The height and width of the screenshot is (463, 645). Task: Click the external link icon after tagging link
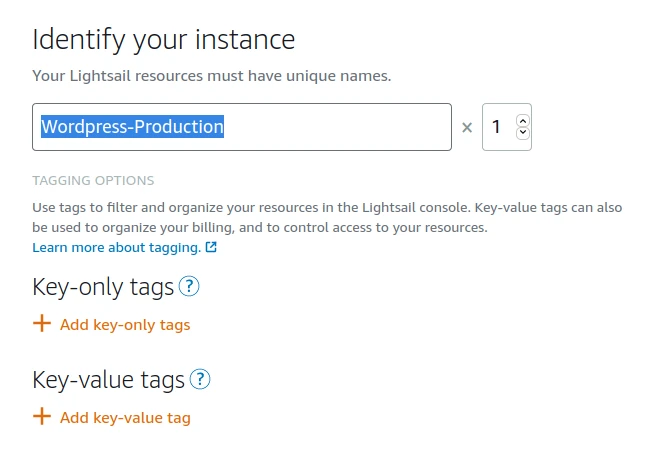click(211, 247)
